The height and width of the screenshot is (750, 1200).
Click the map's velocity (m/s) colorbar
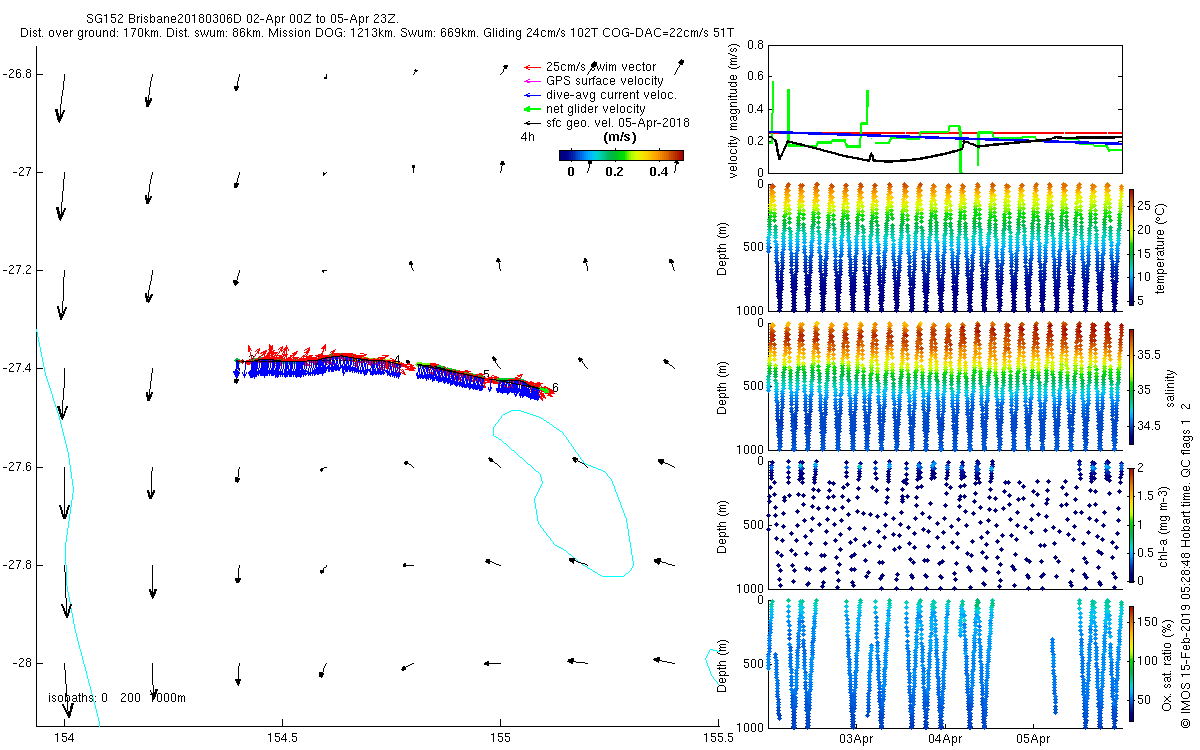pyautogui.click(x=621, y=155)
